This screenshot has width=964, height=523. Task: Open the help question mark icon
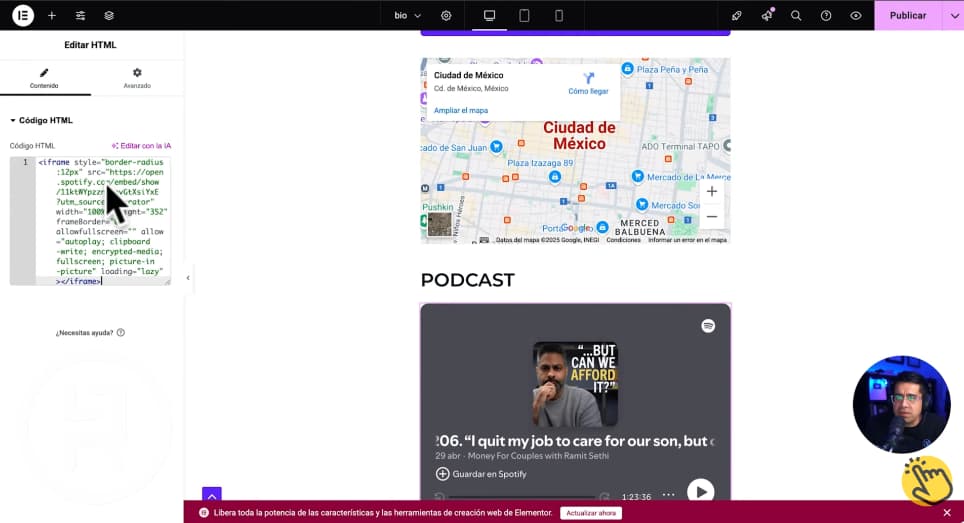(826, 15)
